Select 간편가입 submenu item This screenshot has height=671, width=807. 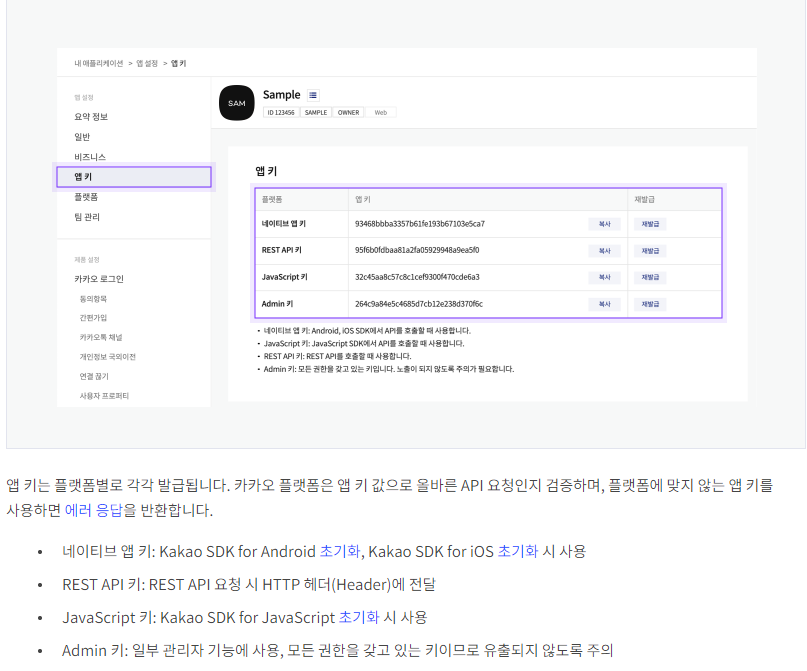(93, 318)
